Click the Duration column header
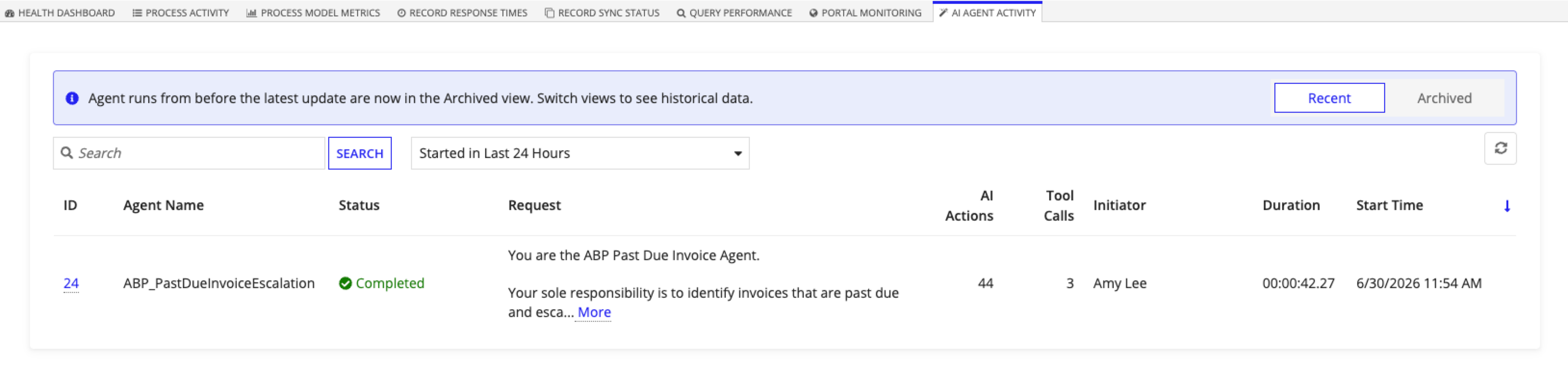Viewport: 1568px width, 370px height. point(1291,205)
